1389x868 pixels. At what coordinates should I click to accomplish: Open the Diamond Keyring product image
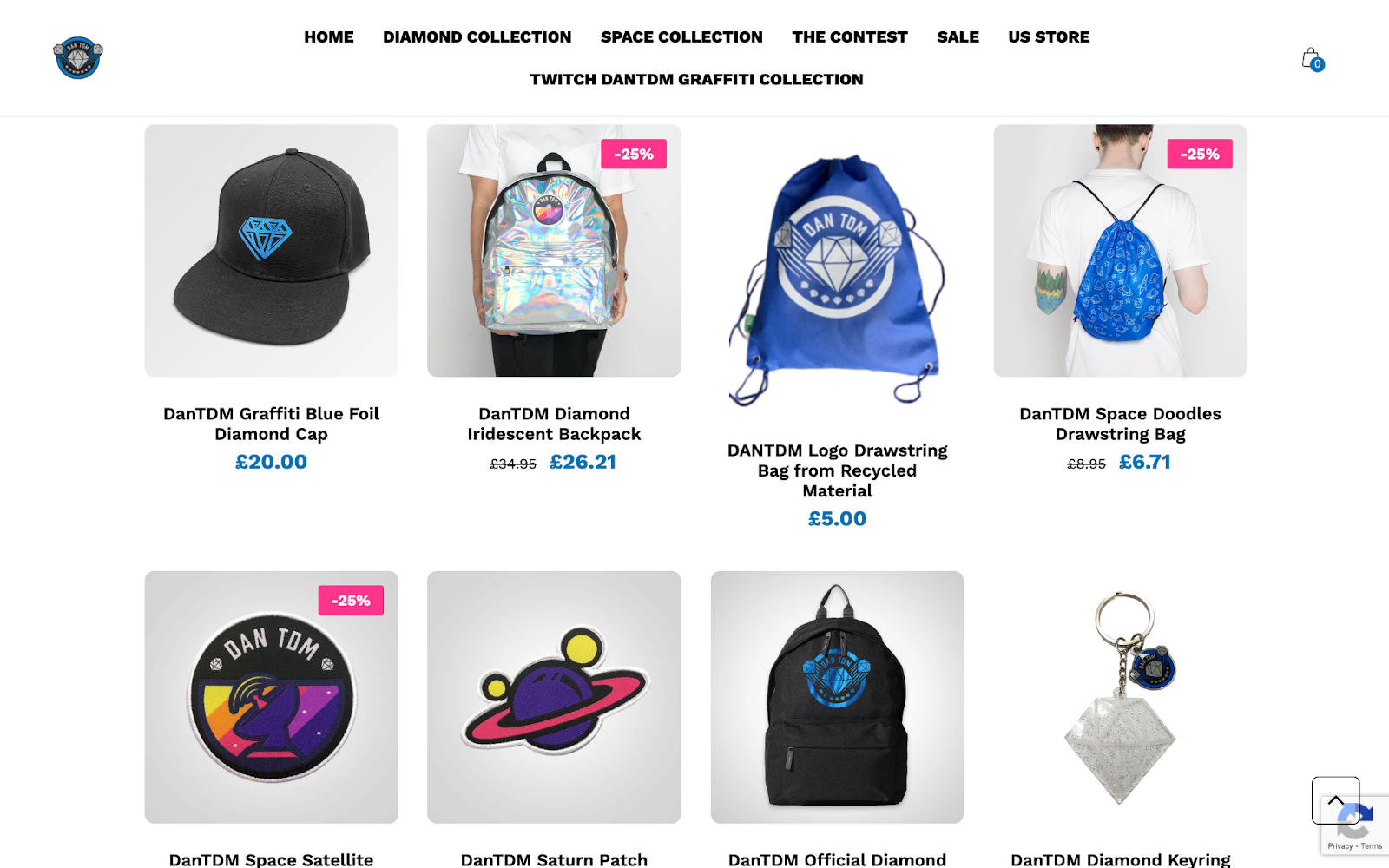[1120, 697]
